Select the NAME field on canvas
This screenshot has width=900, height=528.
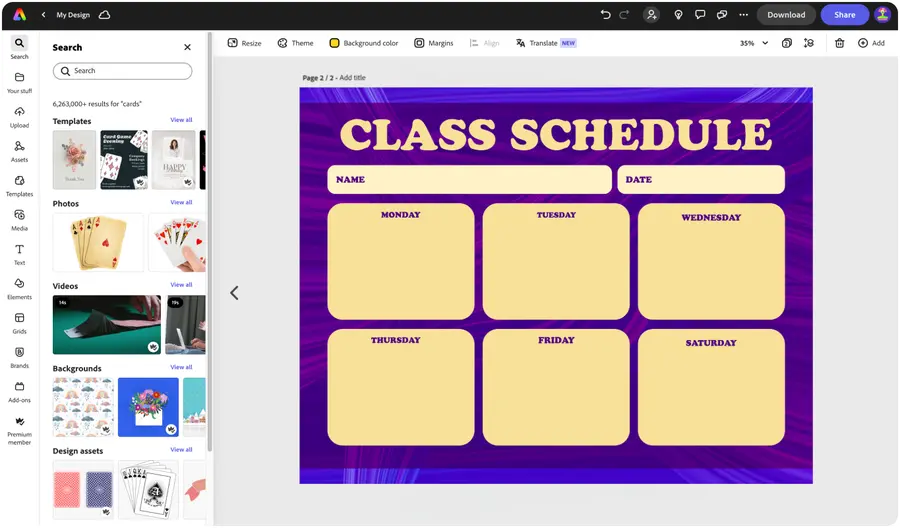[x=469, y=180]
